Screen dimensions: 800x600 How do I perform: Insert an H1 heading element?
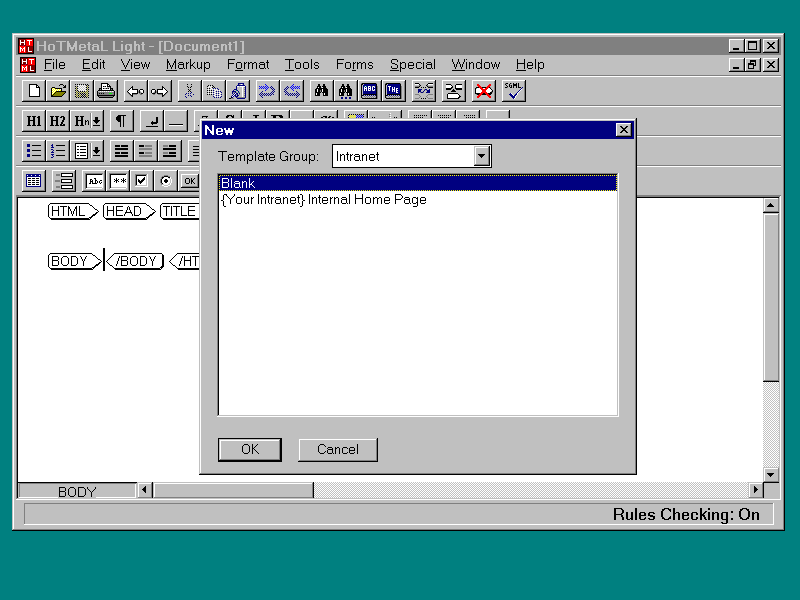[34, 121]
